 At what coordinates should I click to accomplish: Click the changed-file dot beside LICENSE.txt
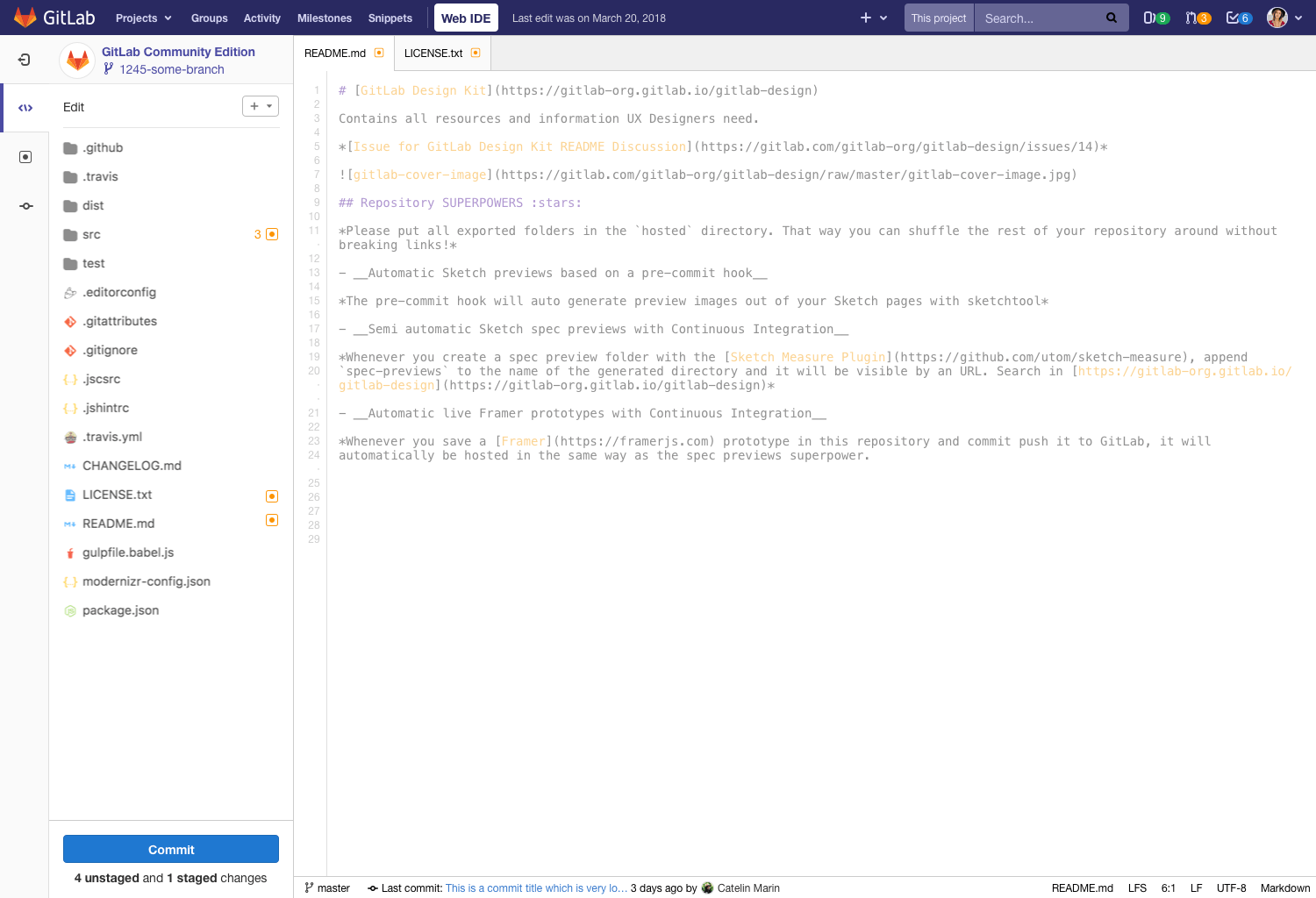point(272,495)
